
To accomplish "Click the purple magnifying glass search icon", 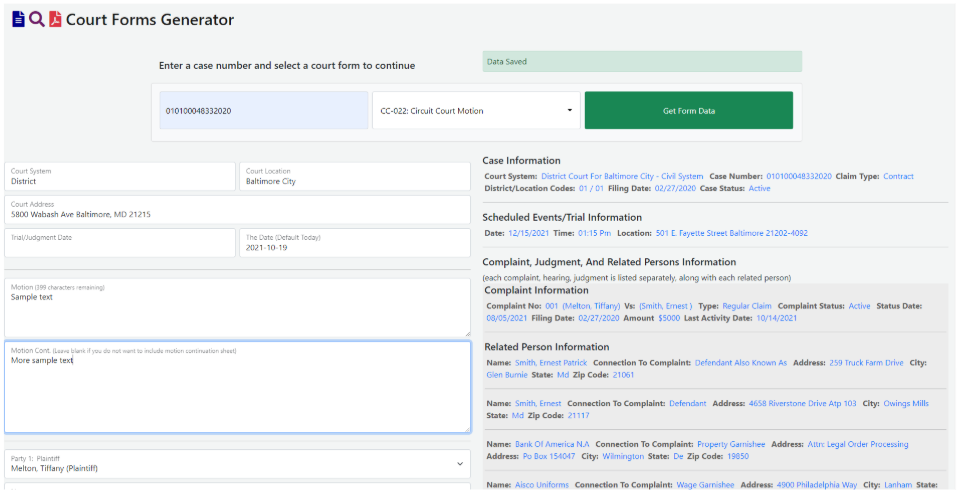I will [x=36, y=19].
